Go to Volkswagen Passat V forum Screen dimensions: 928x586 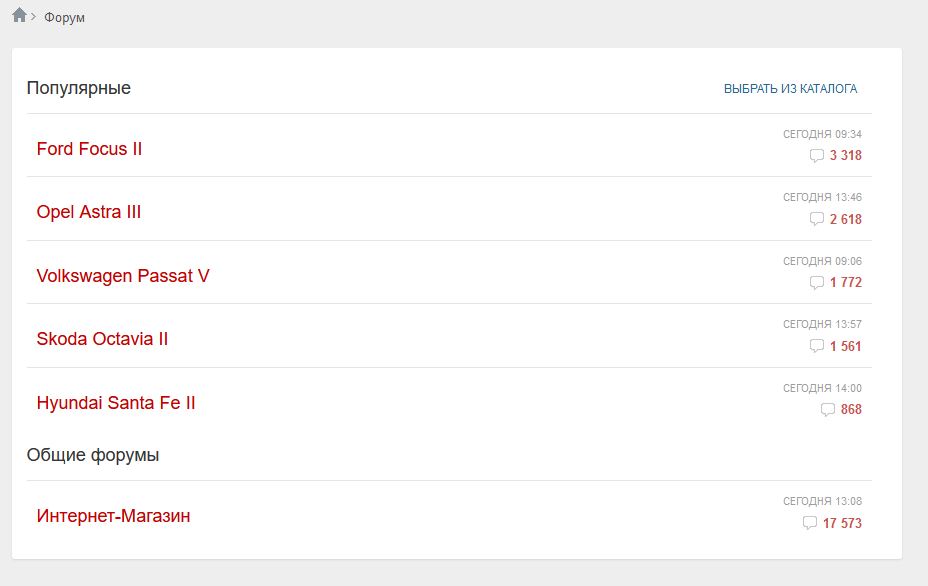(123, 275)
